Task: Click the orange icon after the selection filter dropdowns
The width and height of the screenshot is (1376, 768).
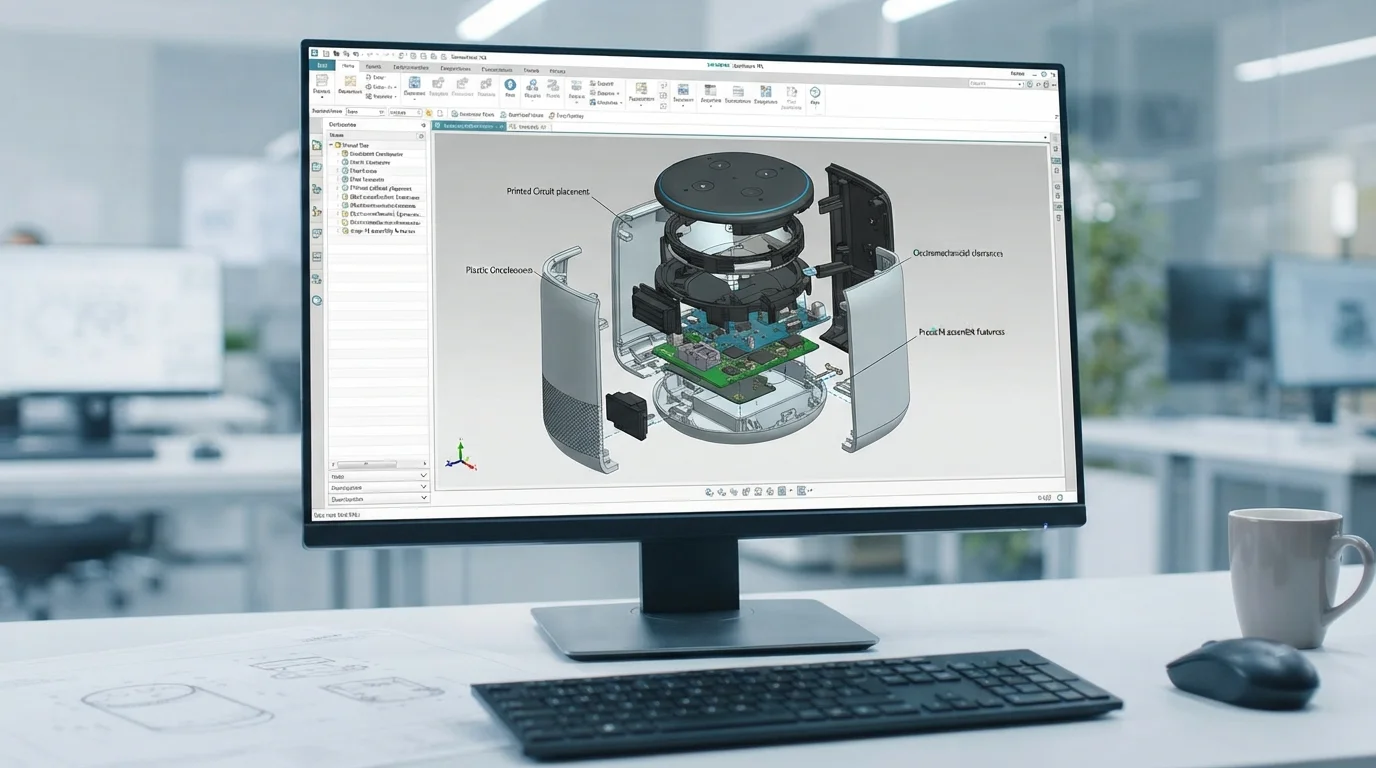Action: (x=429, y=113)
